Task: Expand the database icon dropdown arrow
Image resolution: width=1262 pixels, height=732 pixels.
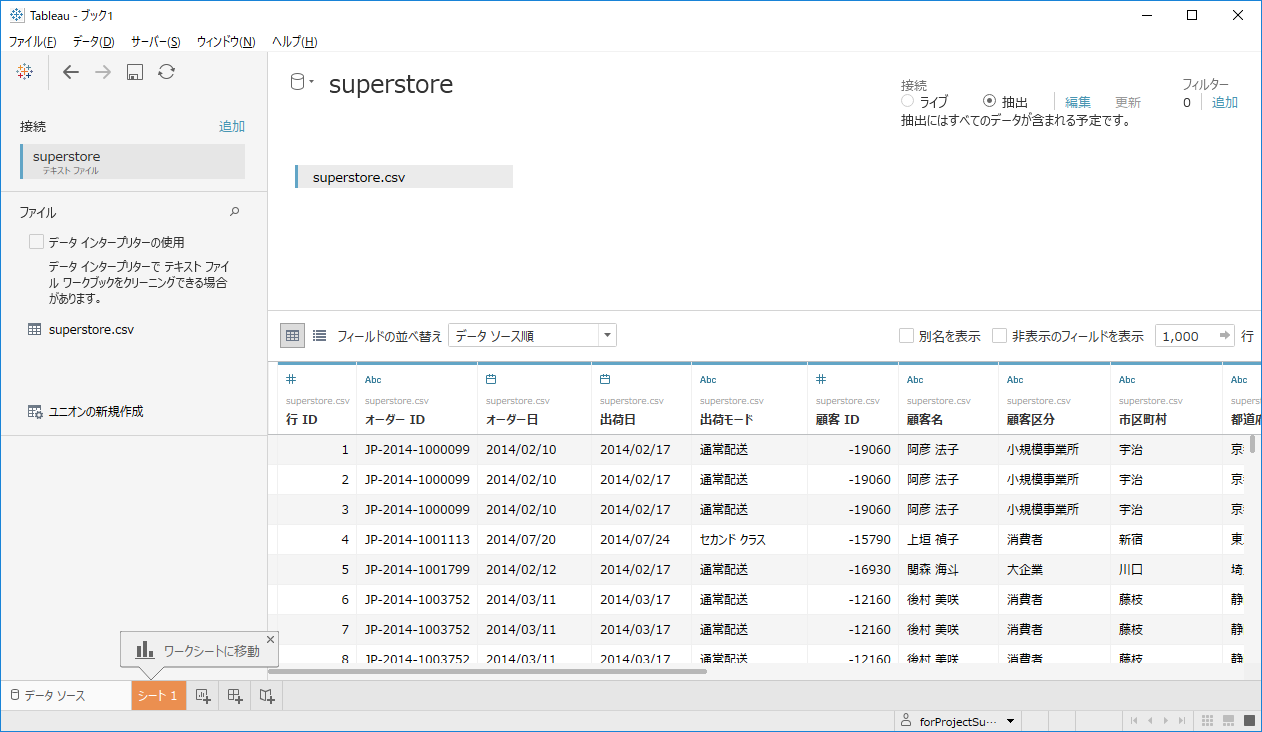Action: [312, 83]
